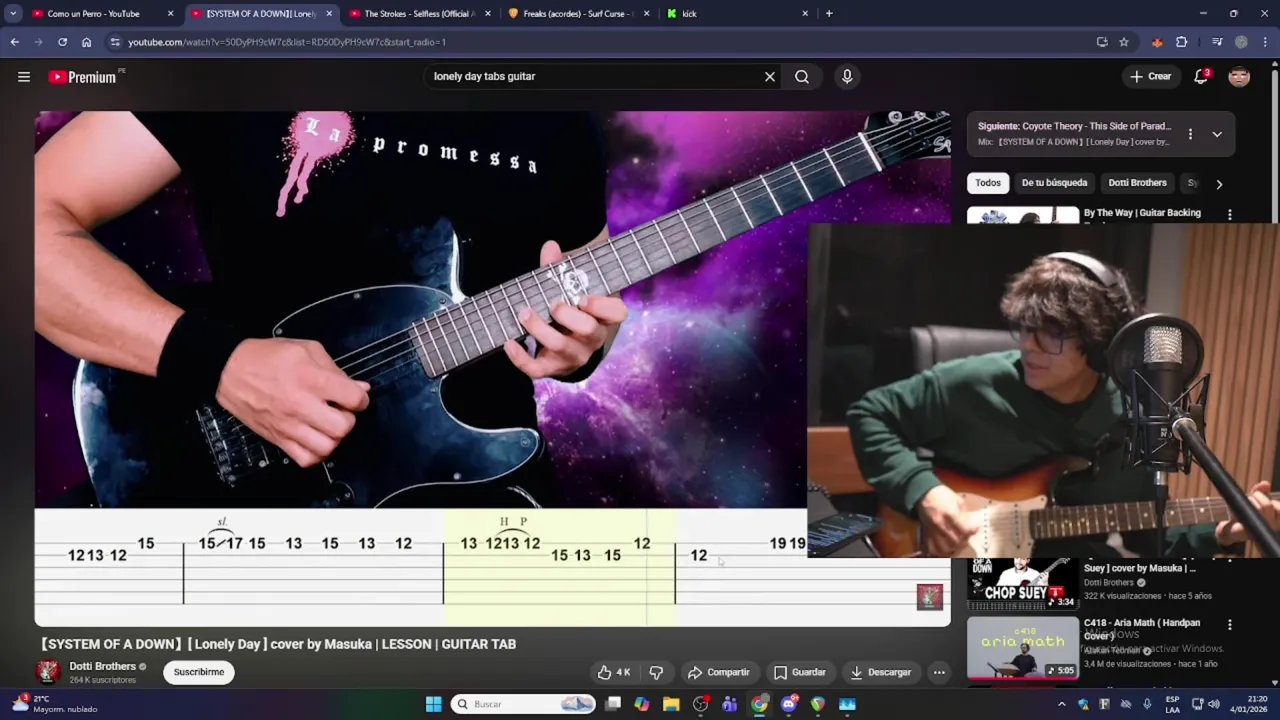Screen dimensions: 1280x720
Task: Reload the page
Action: click(x=62, y=42)
